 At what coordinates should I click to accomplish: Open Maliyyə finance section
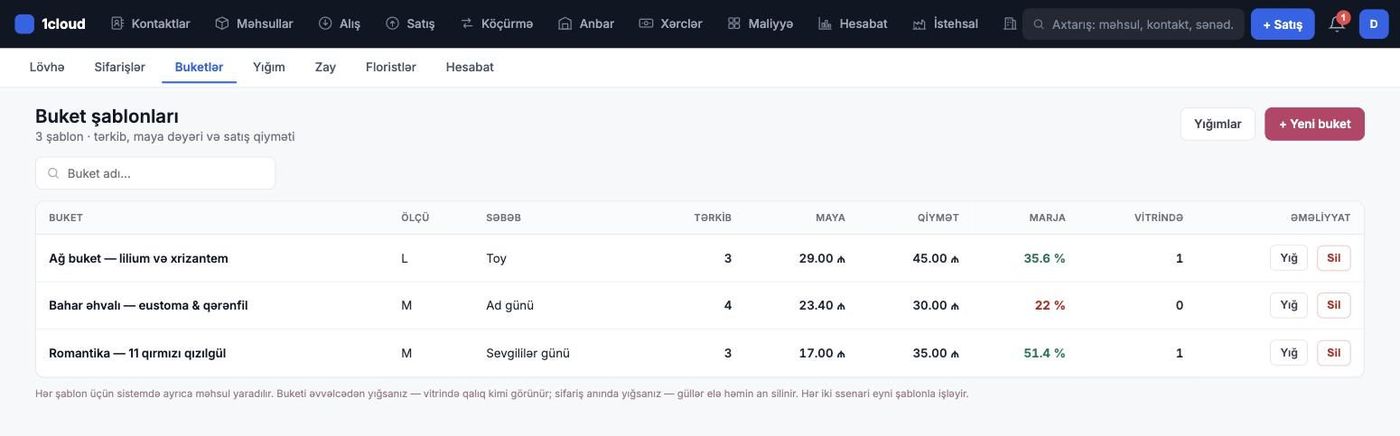coord(760,24)
